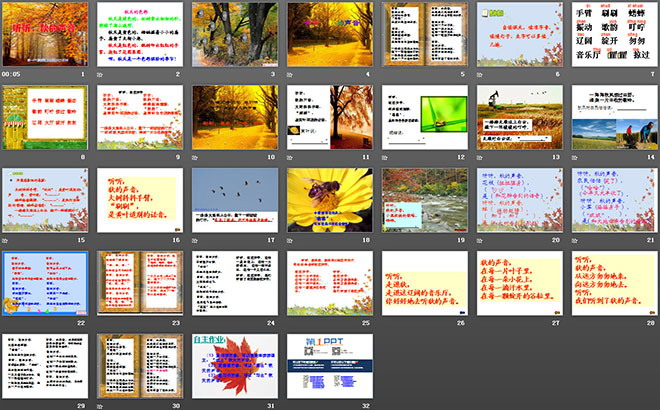Screen dimensions: 660x410
Task: Select slide 24 black two-column text thumbnail
Action: [x=235, y=283]
